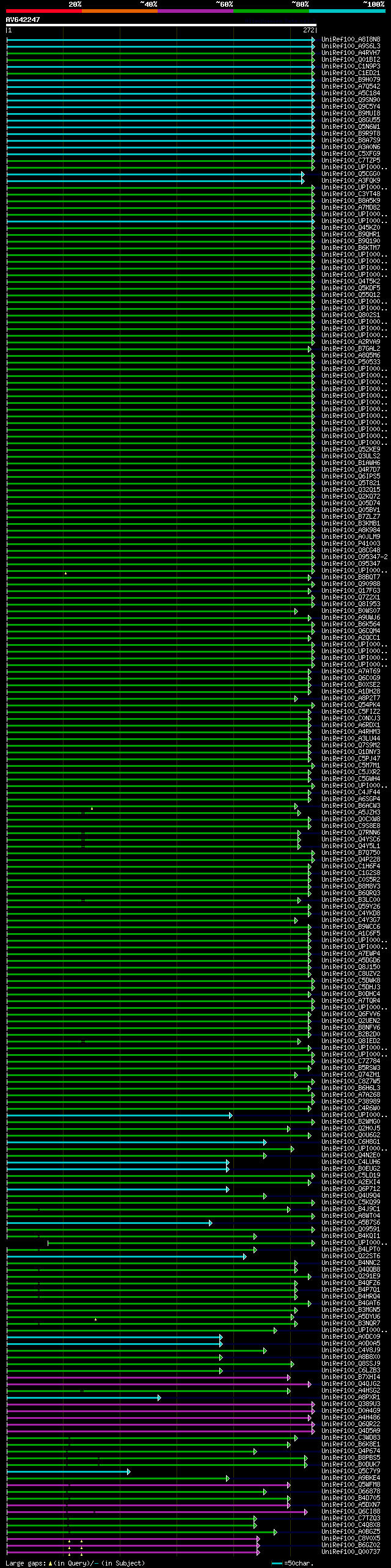Click hit label UniRef100_B1AWH6
This screenshot has height=1568, width=391.
coord(351,463)
